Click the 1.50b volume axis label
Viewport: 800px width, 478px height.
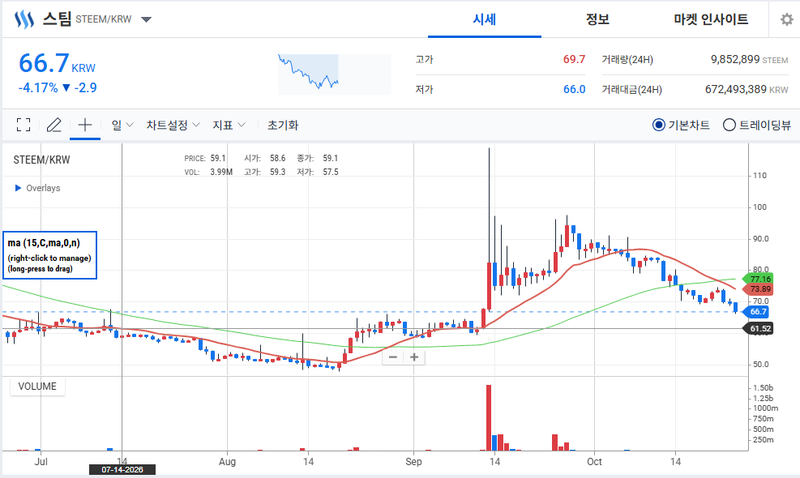point(763,388)
